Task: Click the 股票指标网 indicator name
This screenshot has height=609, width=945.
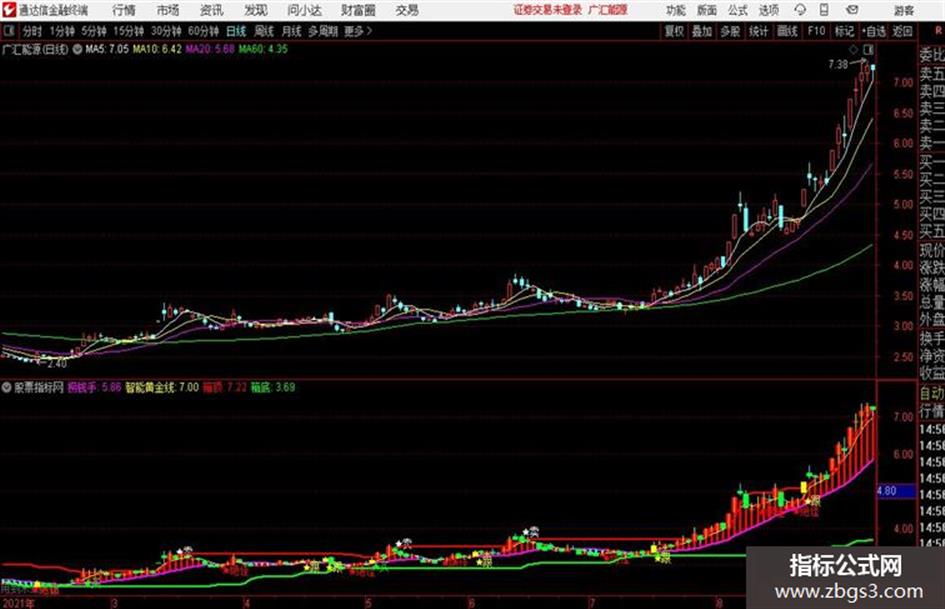Action: point(39,387)
